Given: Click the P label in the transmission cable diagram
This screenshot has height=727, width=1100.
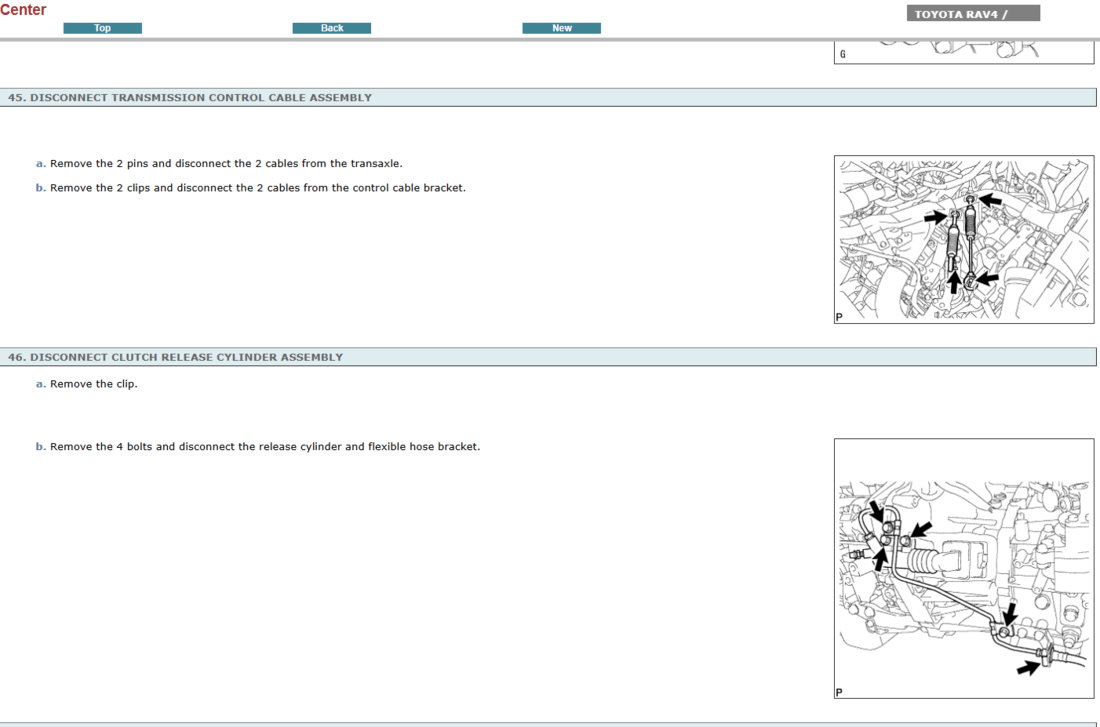Looking at the screenshot, I should 839,318.
